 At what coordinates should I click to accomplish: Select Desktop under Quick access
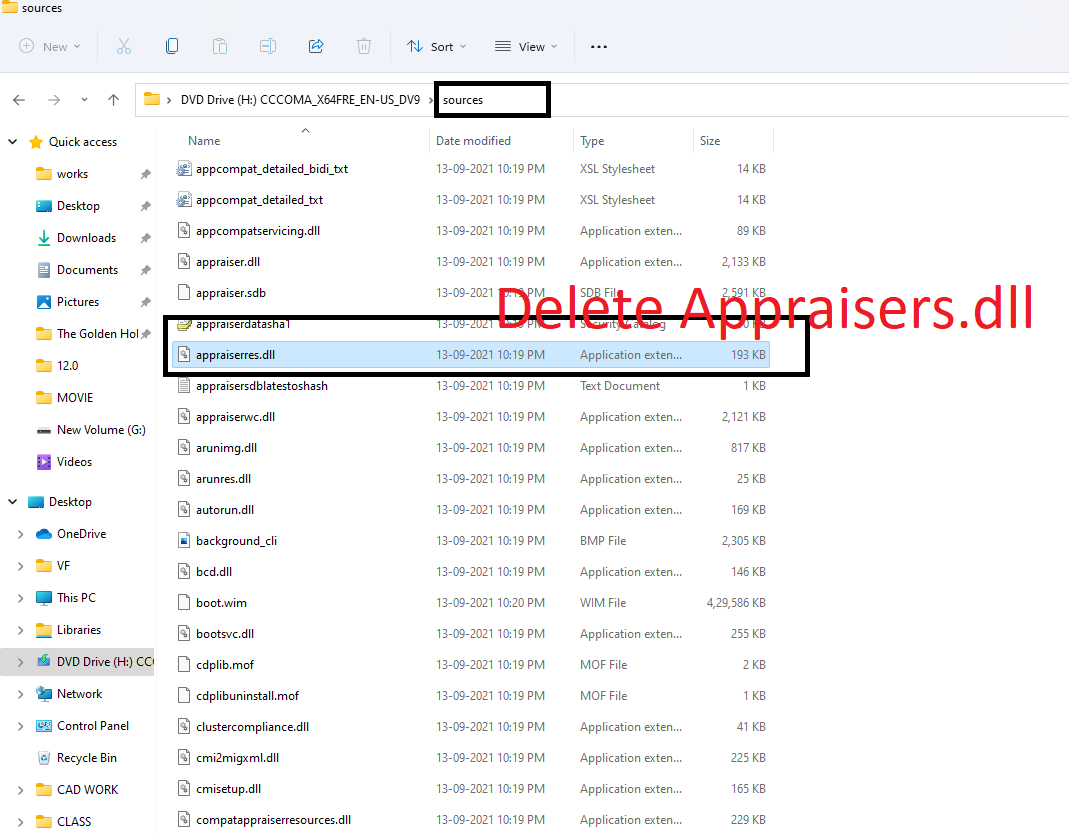coord(78,206)
